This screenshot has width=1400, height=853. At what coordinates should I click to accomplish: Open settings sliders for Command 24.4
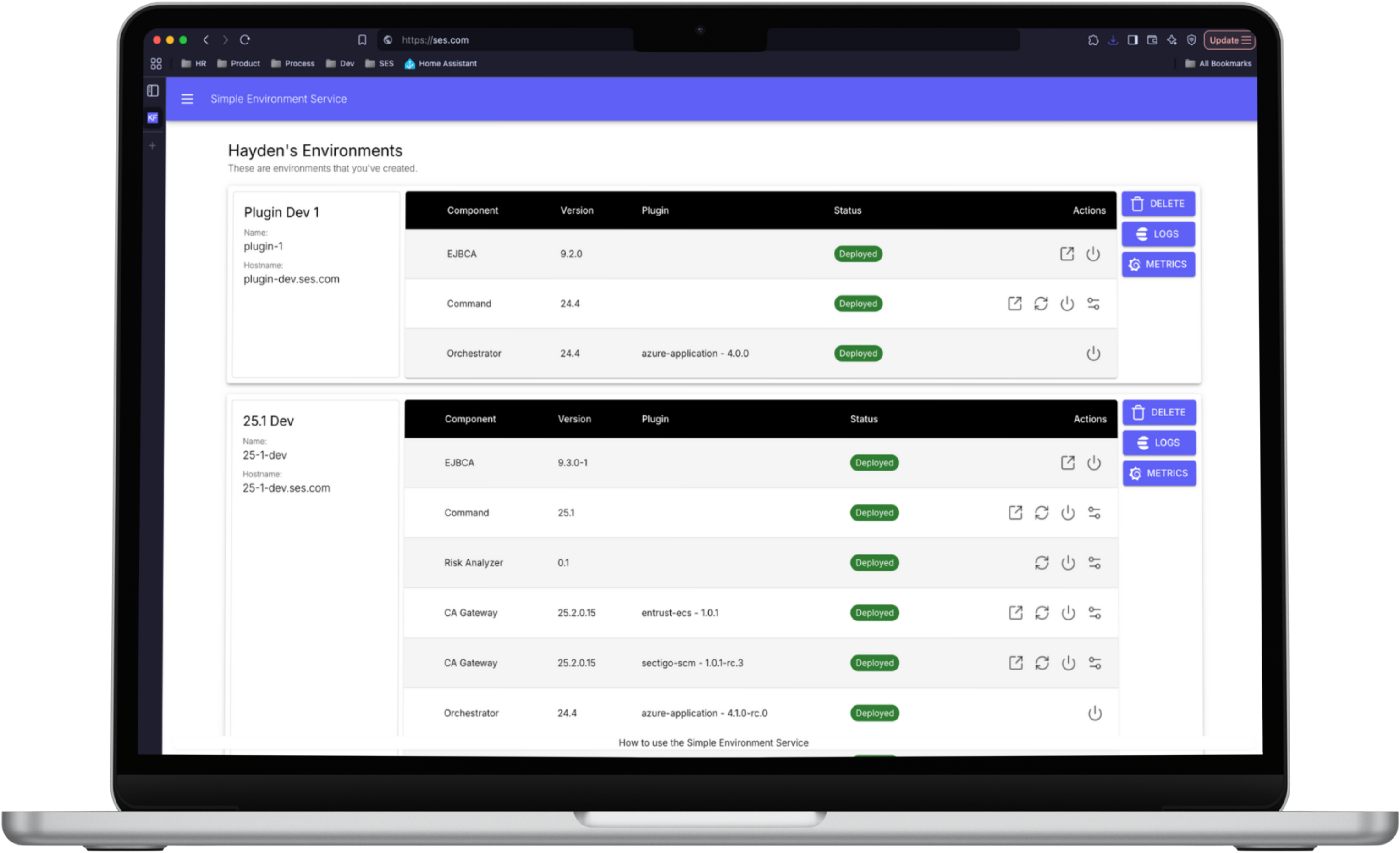point(1093,304)
